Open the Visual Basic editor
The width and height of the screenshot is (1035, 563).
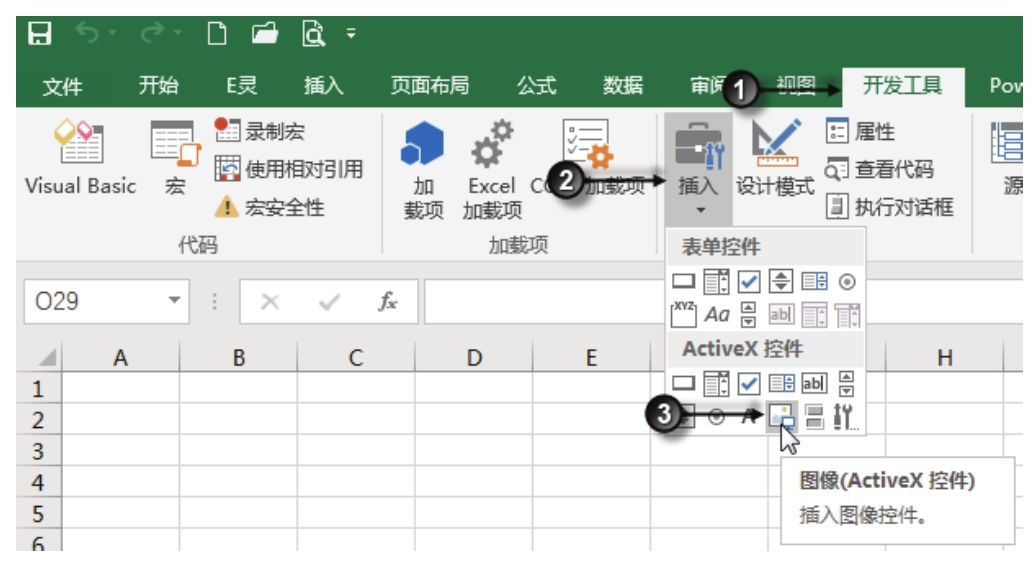(80, 160)
